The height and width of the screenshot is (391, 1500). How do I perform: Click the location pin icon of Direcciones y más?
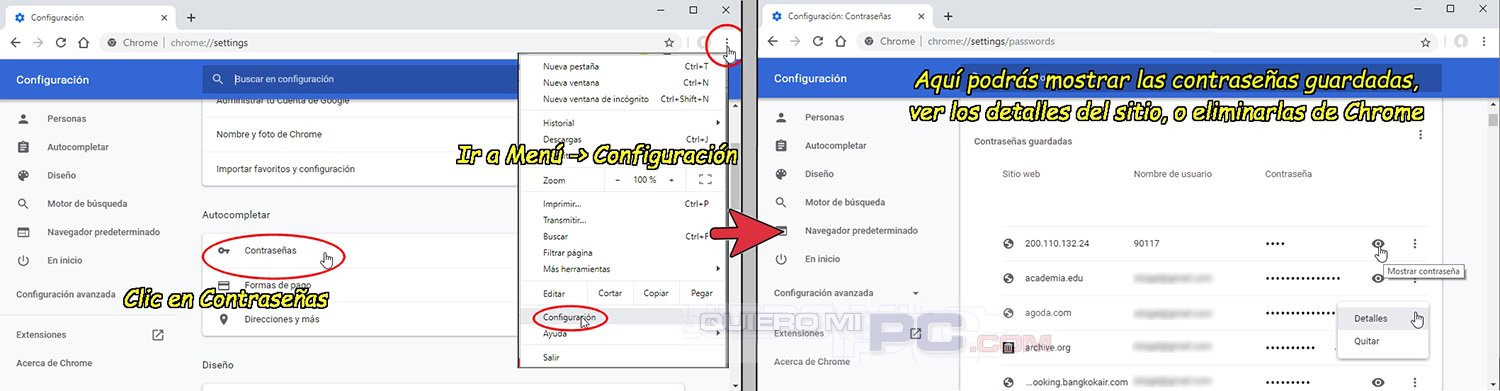tap(224, 320)
